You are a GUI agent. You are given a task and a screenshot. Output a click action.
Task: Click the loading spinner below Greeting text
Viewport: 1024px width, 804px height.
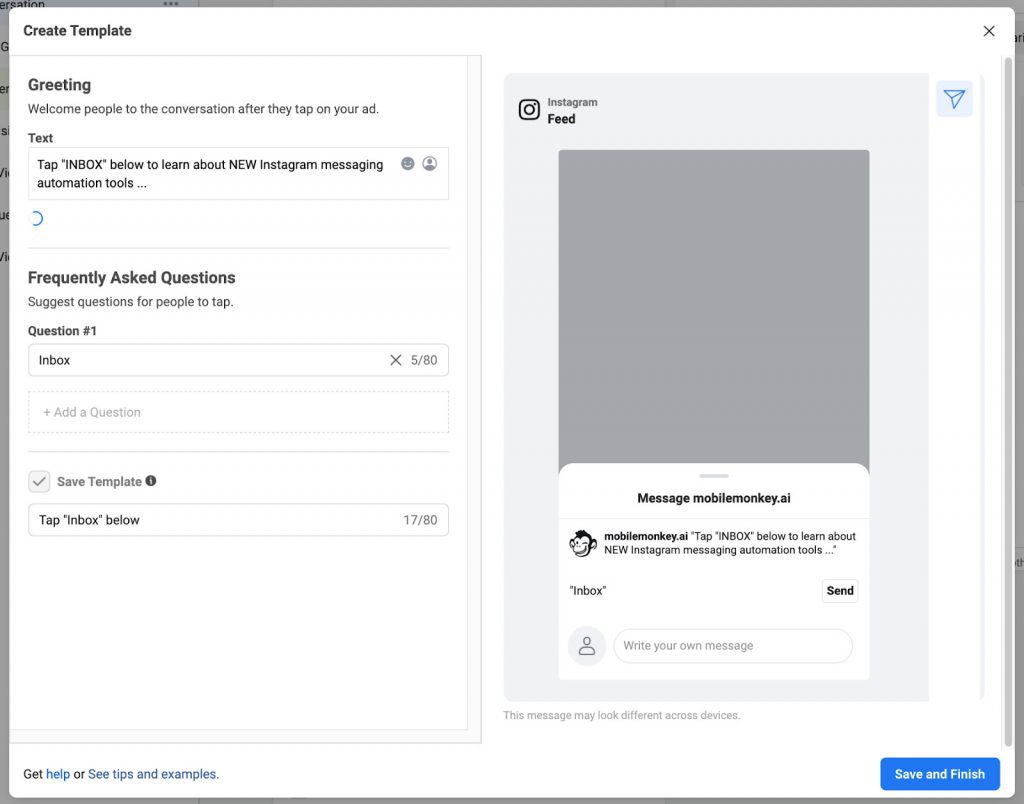click(x=37, y=218)
